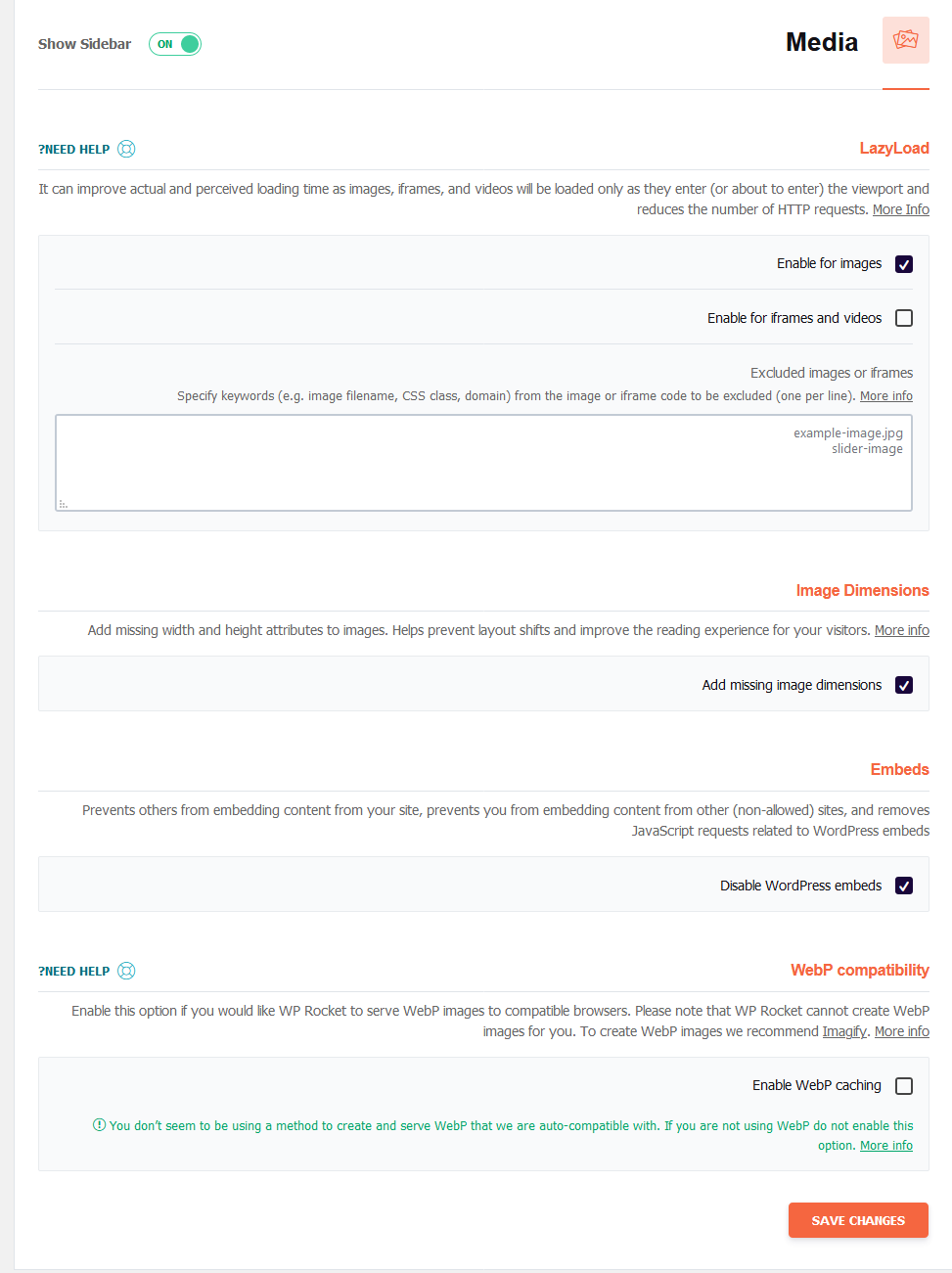The width and height of the screenshot is (952, 1273).
Task: Check Enable for iframes and videos
Action: tap(904, 318)
